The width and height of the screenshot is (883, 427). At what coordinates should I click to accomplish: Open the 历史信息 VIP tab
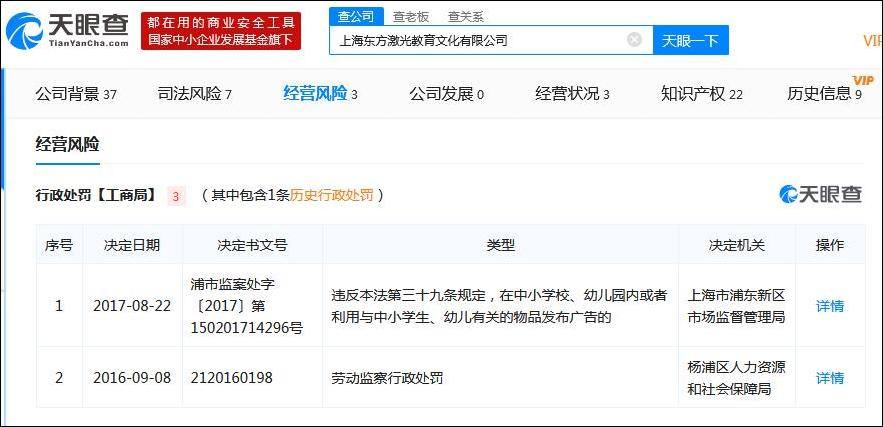[825, 93]
